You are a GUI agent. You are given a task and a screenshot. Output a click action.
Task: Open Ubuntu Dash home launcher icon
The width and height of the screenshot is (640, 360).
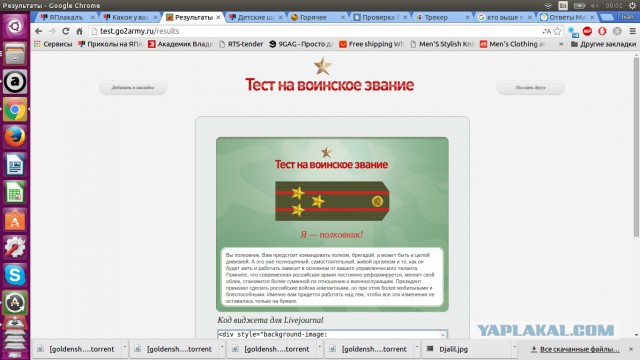pos(15,27)
